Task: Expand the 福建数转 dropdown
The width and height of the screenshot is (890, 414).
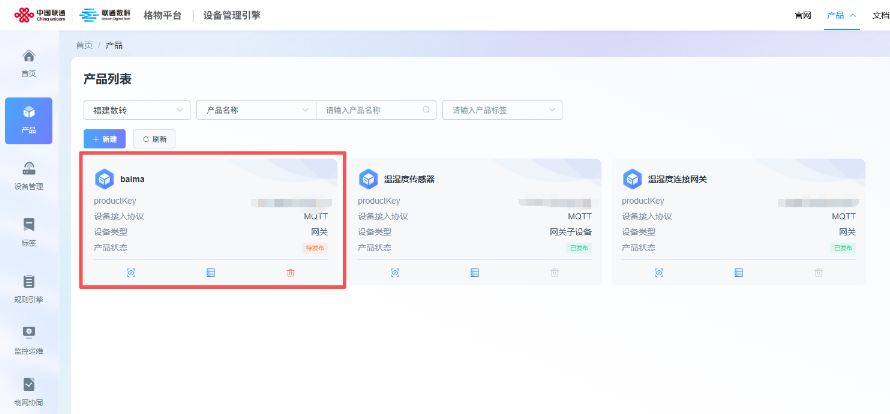Action: pos(137,110)
